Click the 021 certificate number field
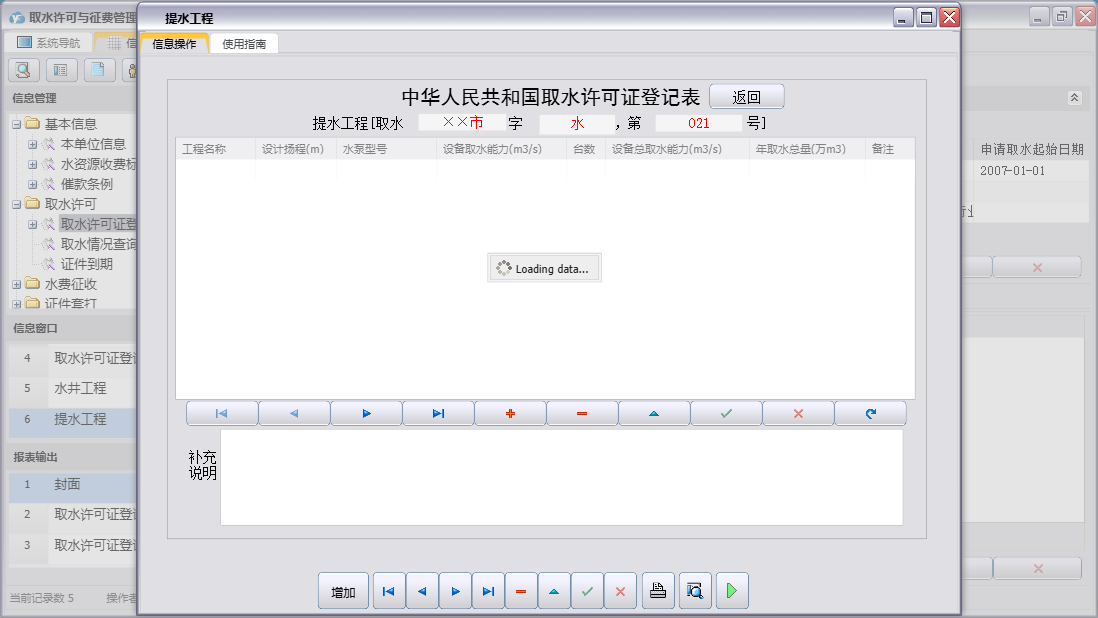 [x=699, y=123]
